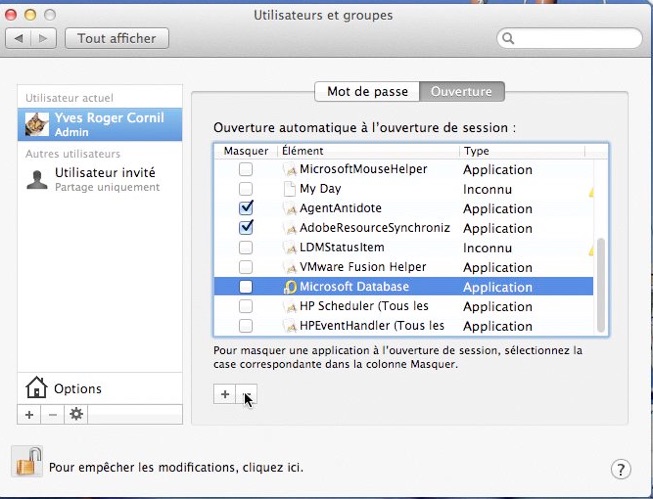This screenshot has width=653, height=499.
Task: Check Masquer box for LDMStatusItem
Action: pyautogui.click(x=246, y=247)
